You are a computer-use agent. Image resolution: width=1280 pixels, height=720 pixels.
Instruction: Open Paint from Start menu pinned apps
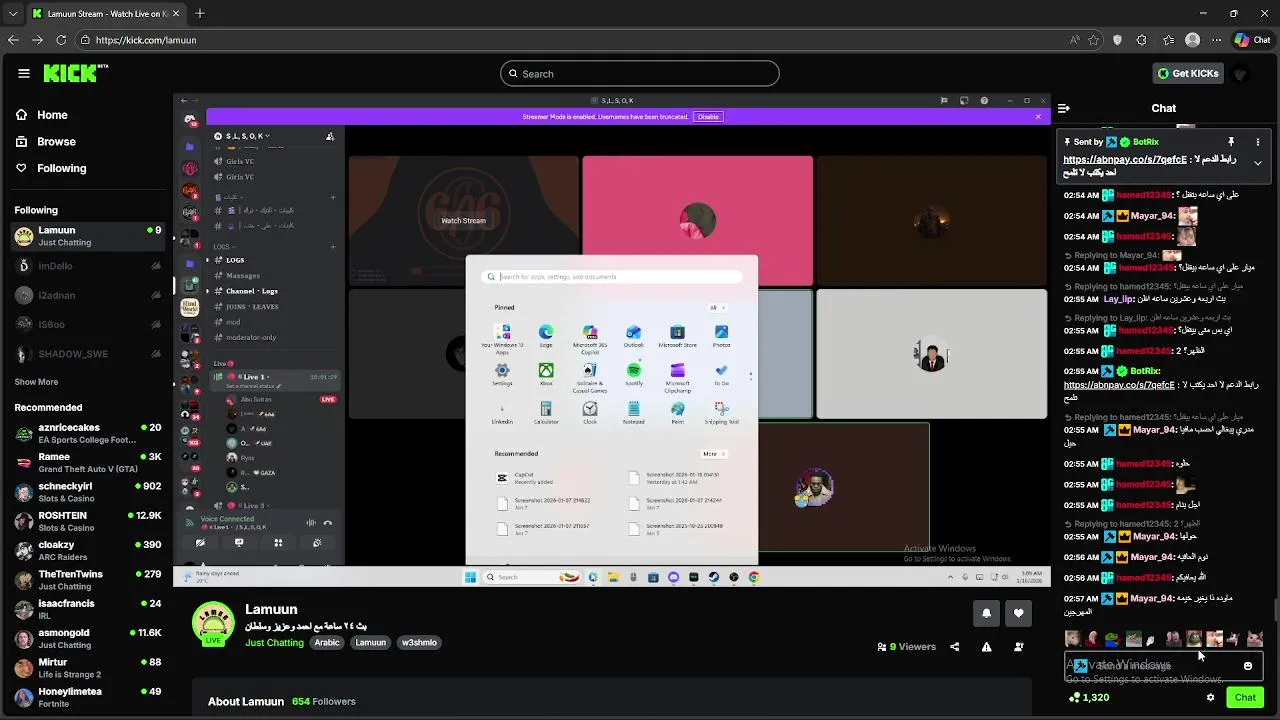[x=678, y=413]
